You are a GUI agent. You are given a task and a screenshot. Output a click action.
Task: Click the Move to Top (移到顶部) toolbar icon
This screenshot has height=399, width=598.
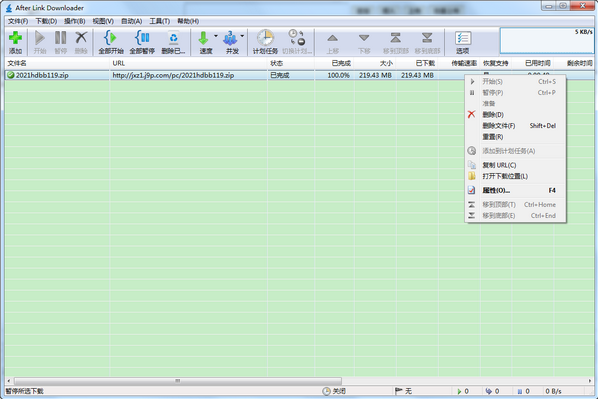pyautogui.click(x=395, y=38)
